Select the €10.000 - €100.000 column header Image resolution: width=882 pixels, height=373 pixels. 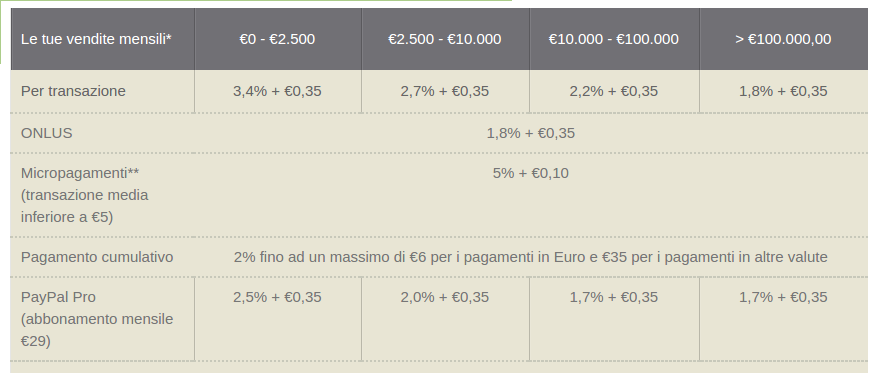tap(614, 39)
